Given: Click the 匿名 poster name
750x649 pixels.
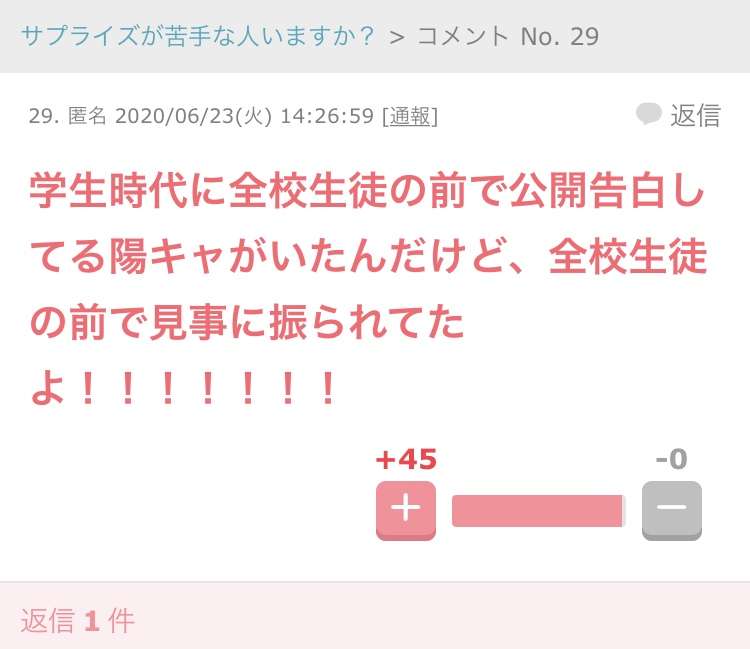Looking at the screenshot, I should (x=87, y=116).
